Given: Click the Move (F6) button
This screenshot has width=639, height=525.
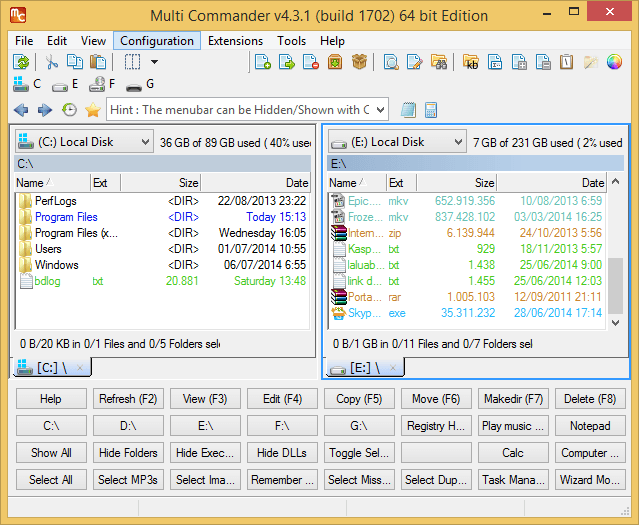Looking at the screenshot, I should tap(436, 399).
